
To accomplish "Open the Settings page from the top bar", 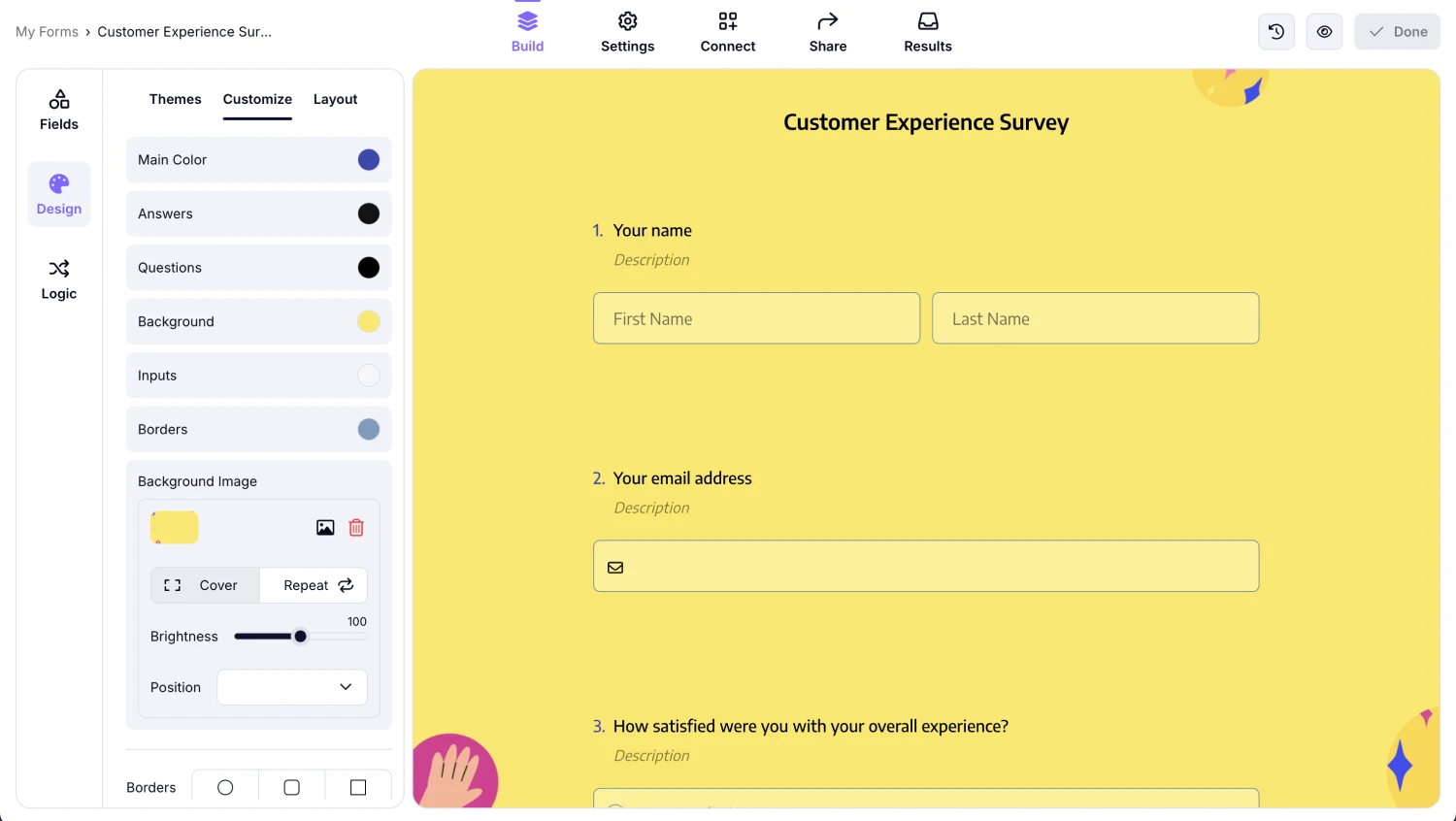I will pyautogui.click(x=627, y=31).
